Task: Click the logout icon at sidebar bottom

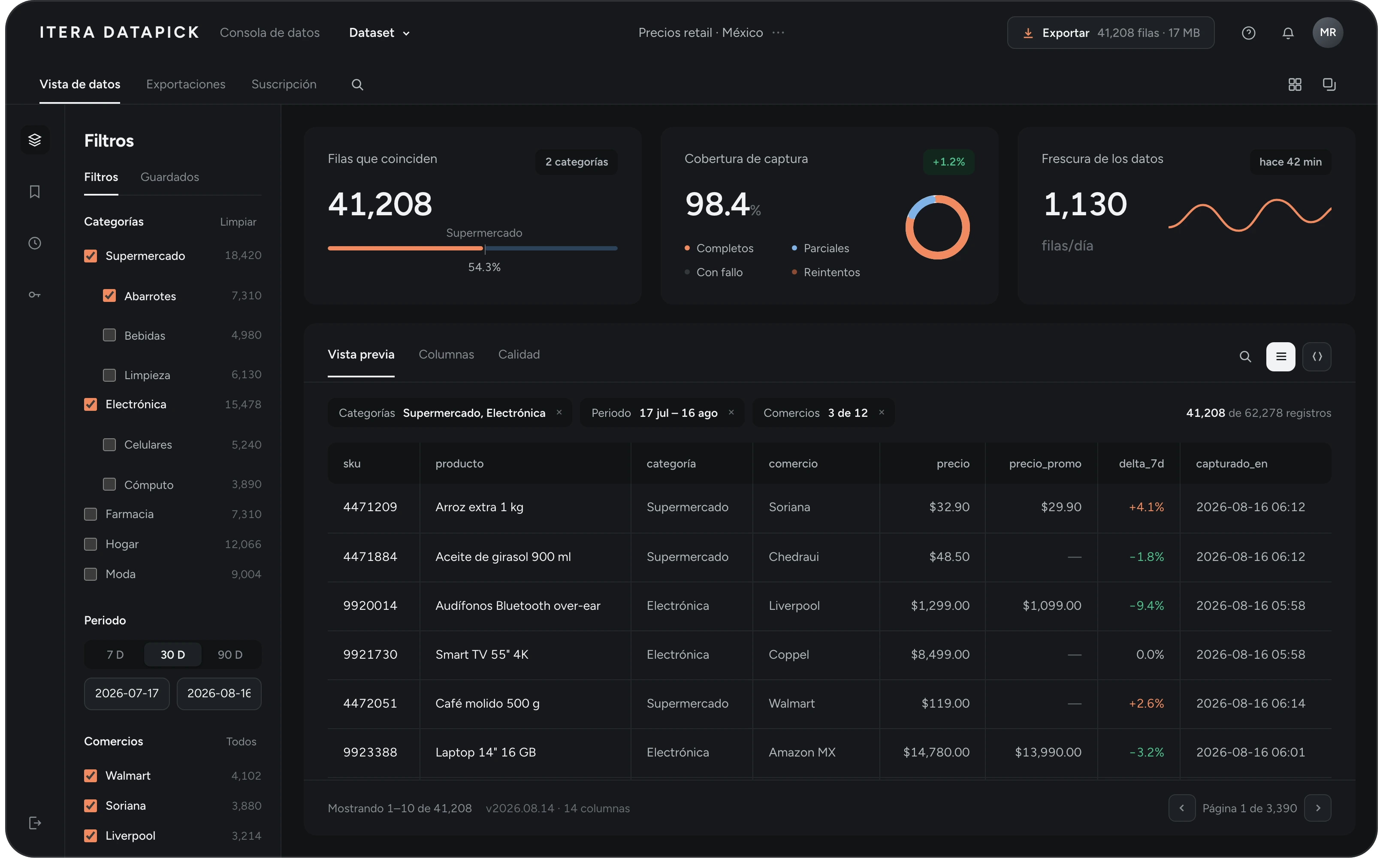Action: tap(34, 823)
